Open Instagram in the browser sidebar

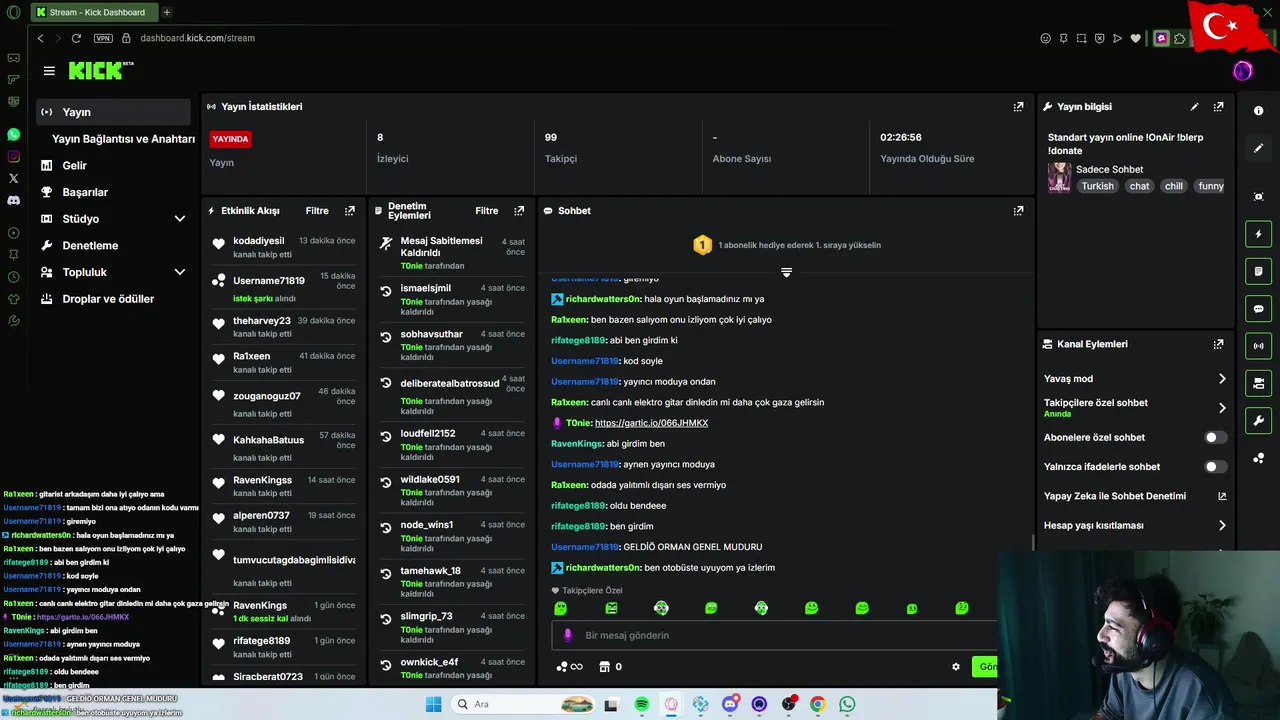[x=13, y=156]
